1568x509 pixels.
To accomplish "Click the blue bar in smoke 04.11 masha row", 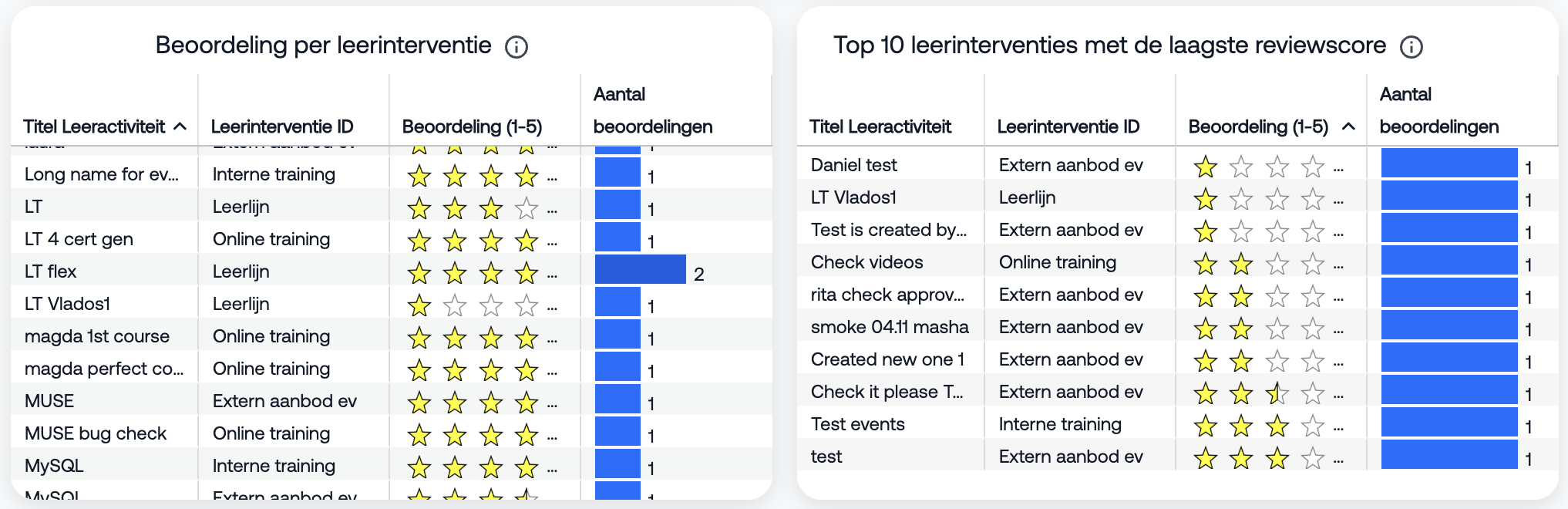I will [x=1449, y=327].
